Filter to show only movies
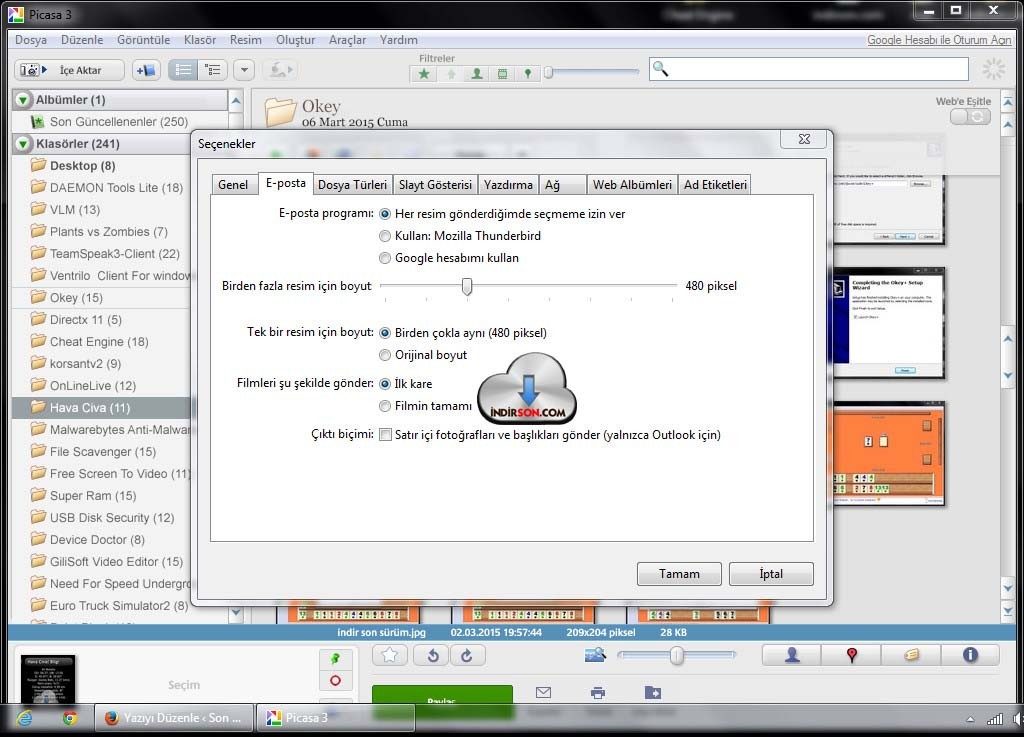The height and width of the screenshot is (737, 1024). pyautogui.click(x=502, y=74)
